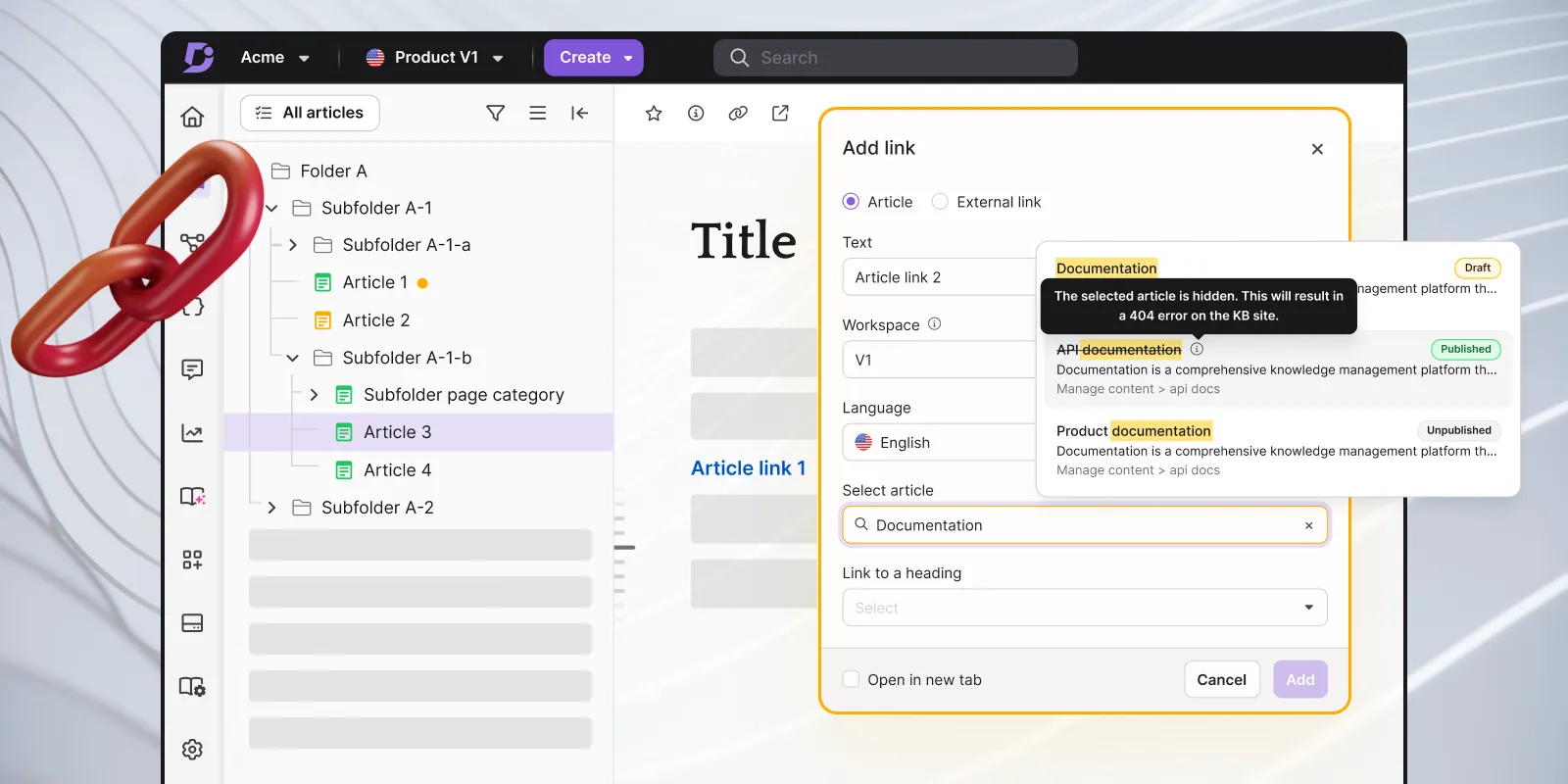1568x784 pixels.
Task: Expand the Subfolder A-2 chevron
Action: click(x=271, y=508)
